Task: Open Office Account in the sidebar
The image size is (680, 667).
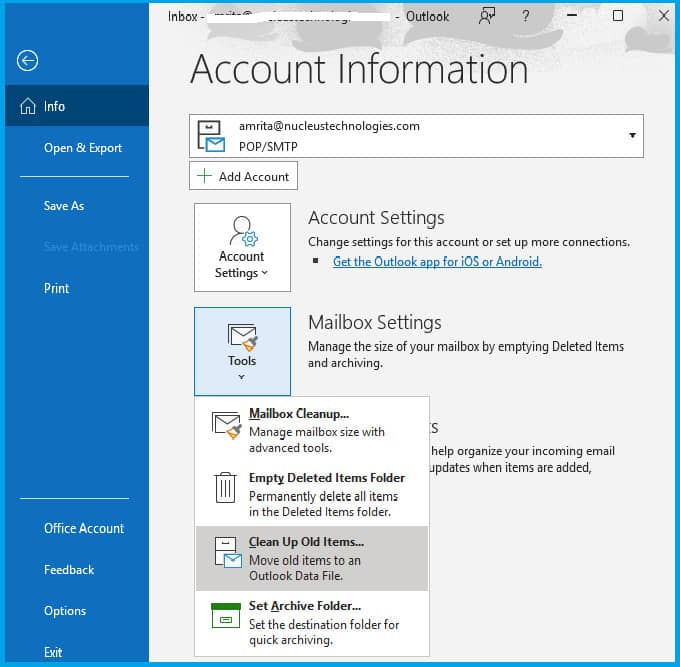Action: pos(84,528)
